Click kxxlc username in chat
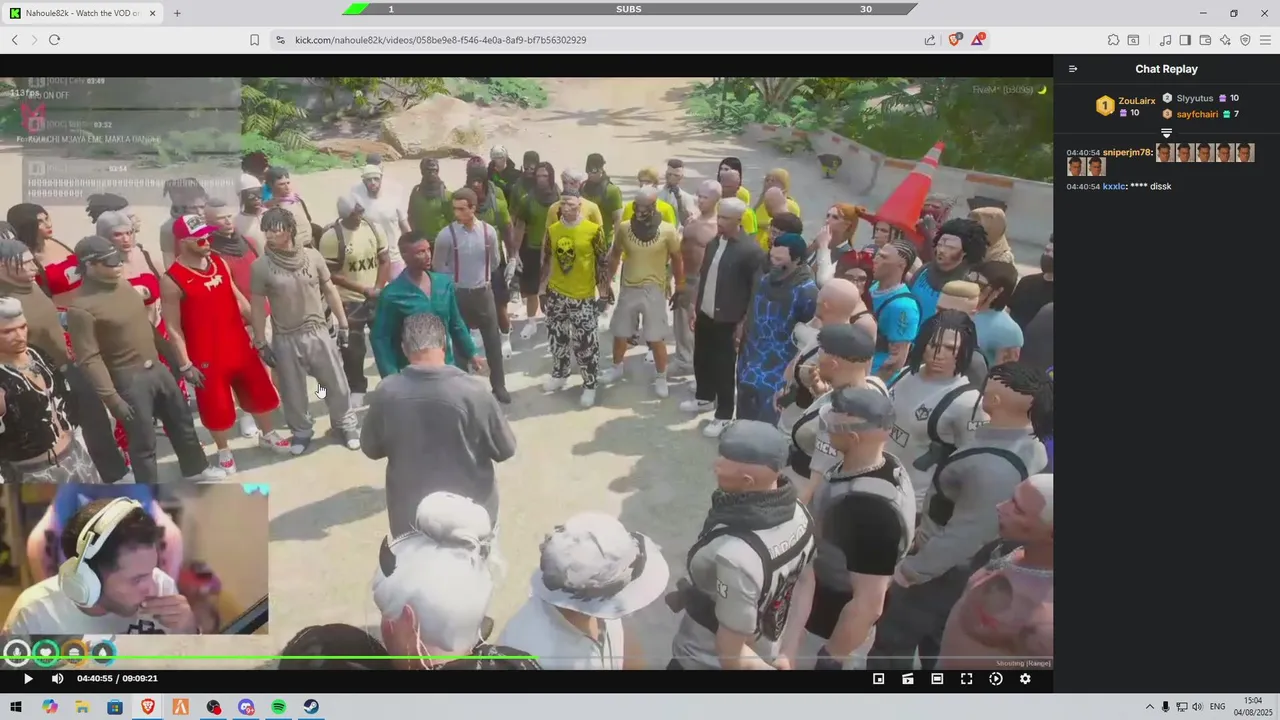This screenshot has width=1280, height=720. [1115, 186]
